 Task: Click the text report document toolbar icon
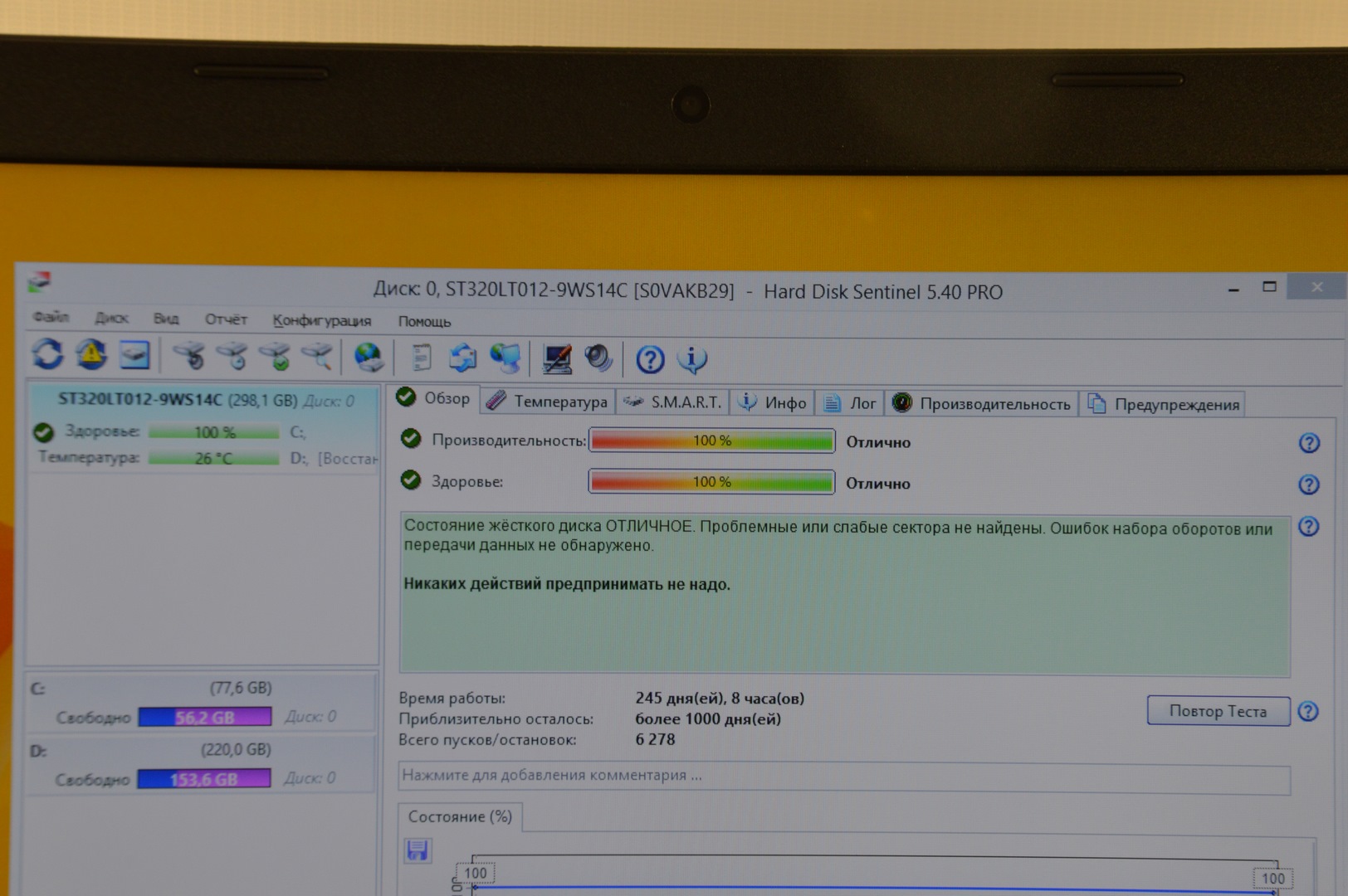[x=422, y=358]
